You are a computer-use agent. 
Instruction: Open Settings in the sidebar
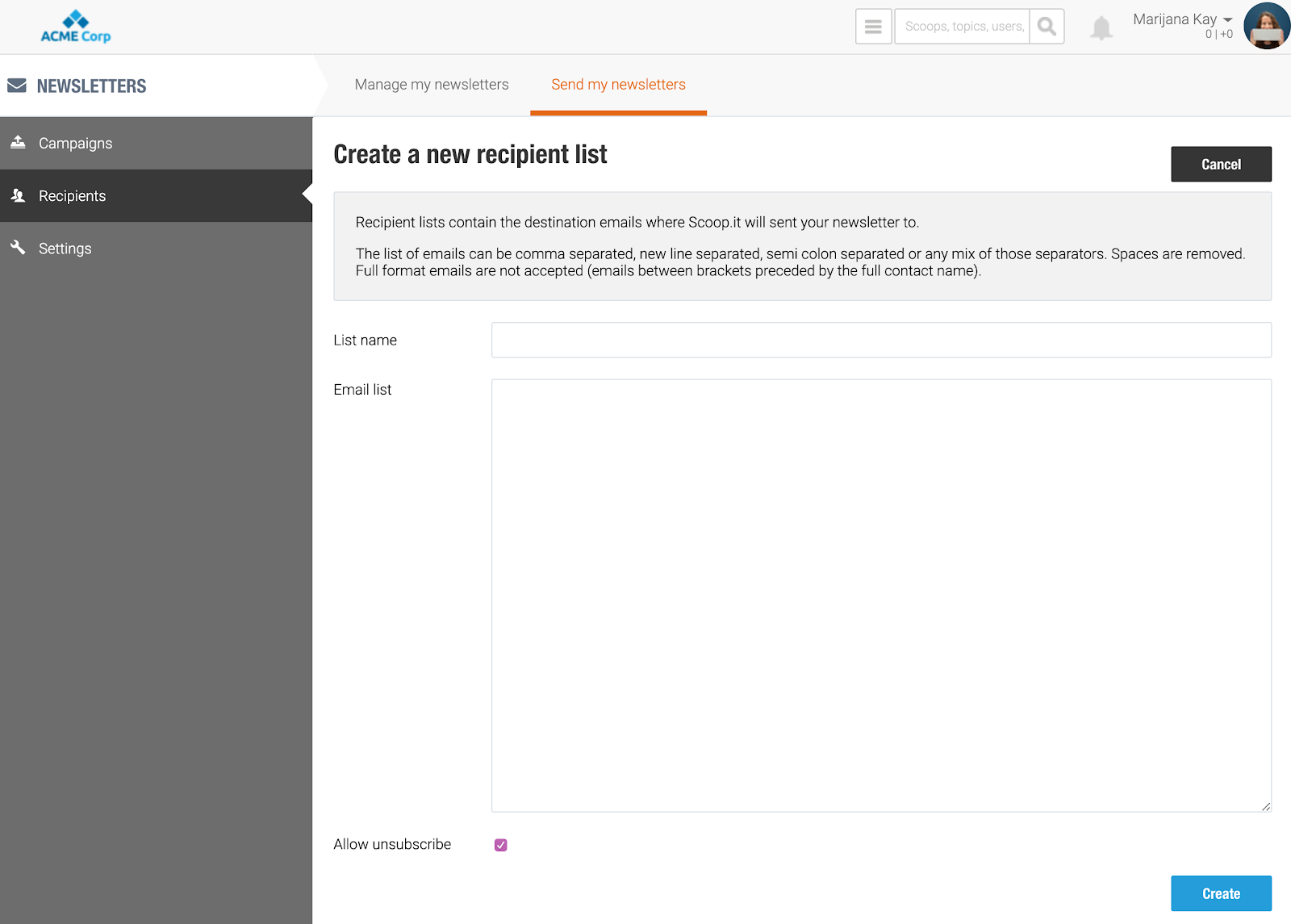pos(157,248)
